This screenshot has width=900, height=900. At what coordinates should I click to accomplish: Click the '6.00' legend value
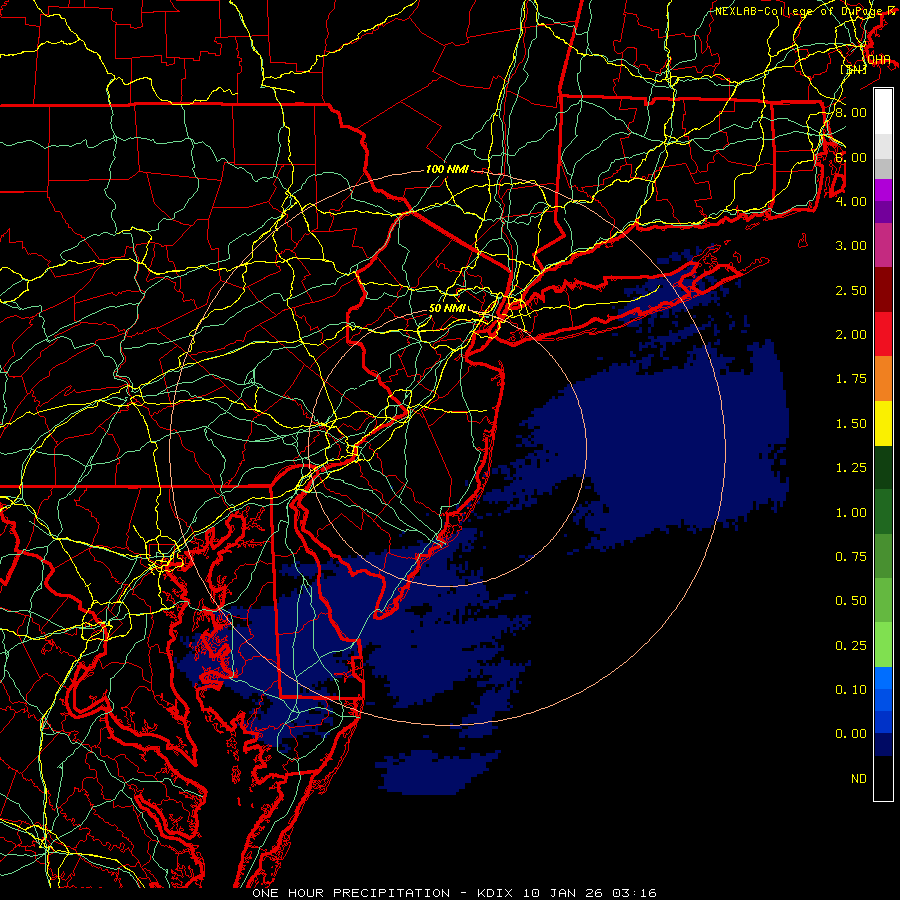(x=851, y=157)
